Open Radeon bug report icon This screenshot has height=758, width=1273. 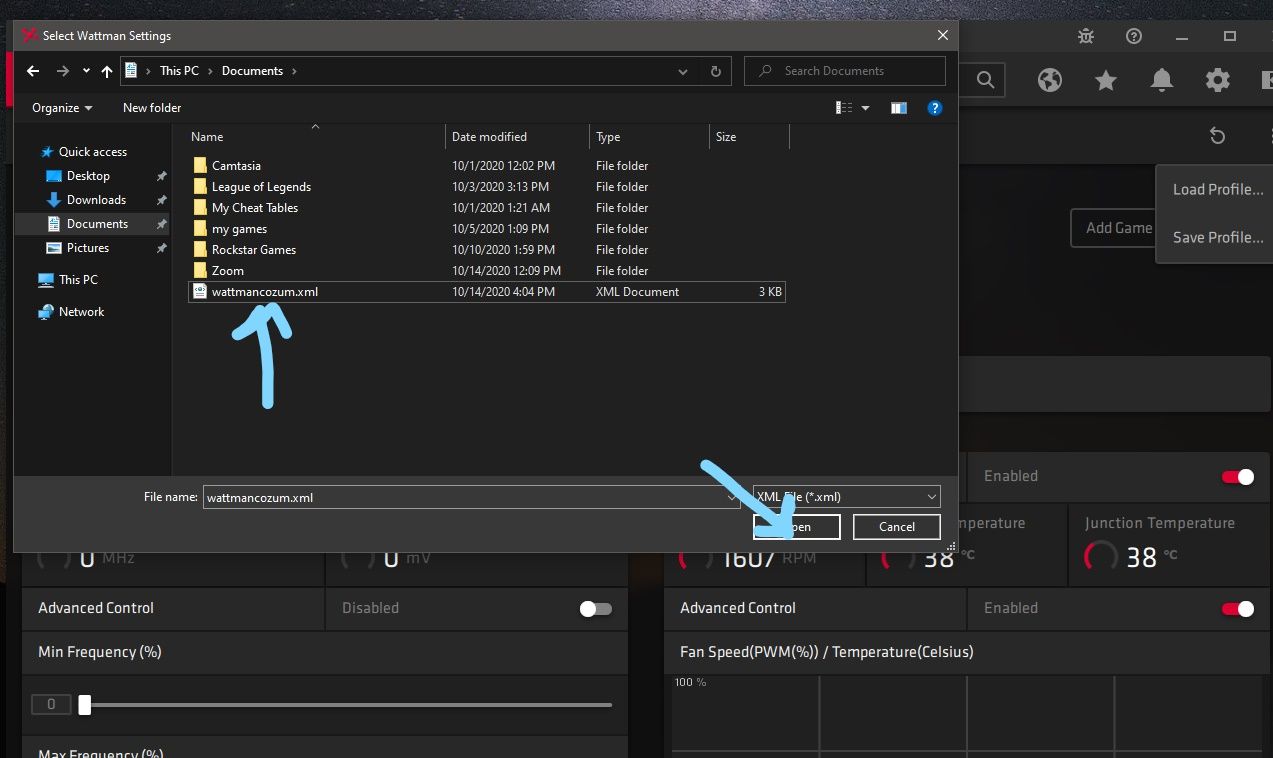1086,36
